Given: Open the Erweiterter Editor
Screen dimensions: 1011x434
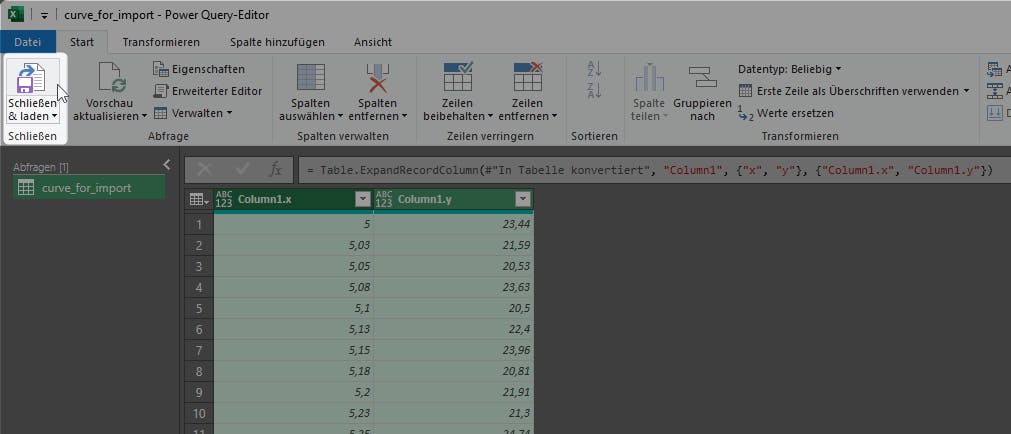Looking at the screenshot, I should coord(208,91).
